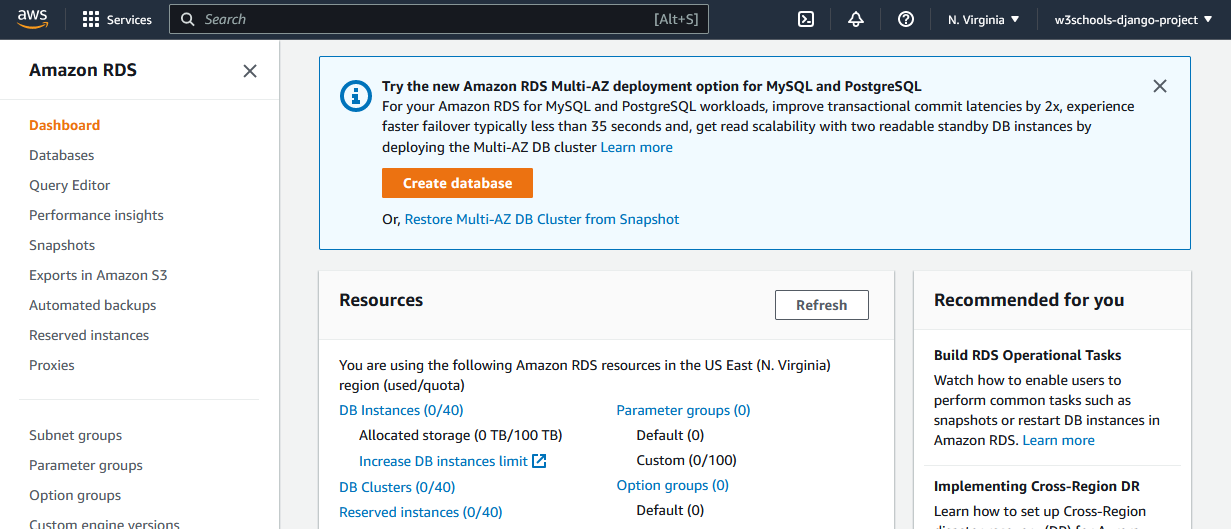Click the AWS logo home icon
The image size is (1231, 529).
point(34,19)
